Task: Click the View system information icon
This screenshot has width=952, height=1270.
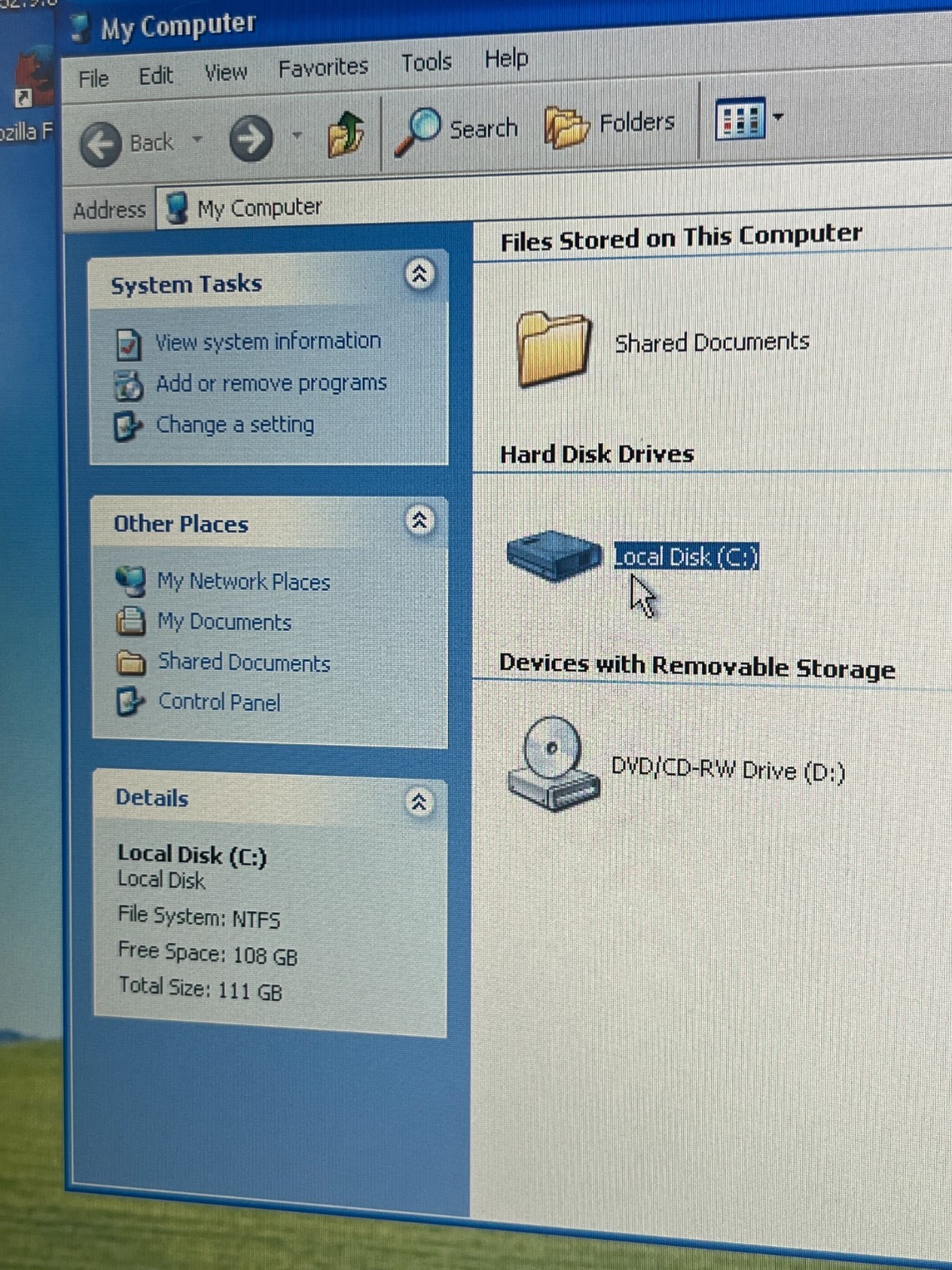Action: [129, 344]
